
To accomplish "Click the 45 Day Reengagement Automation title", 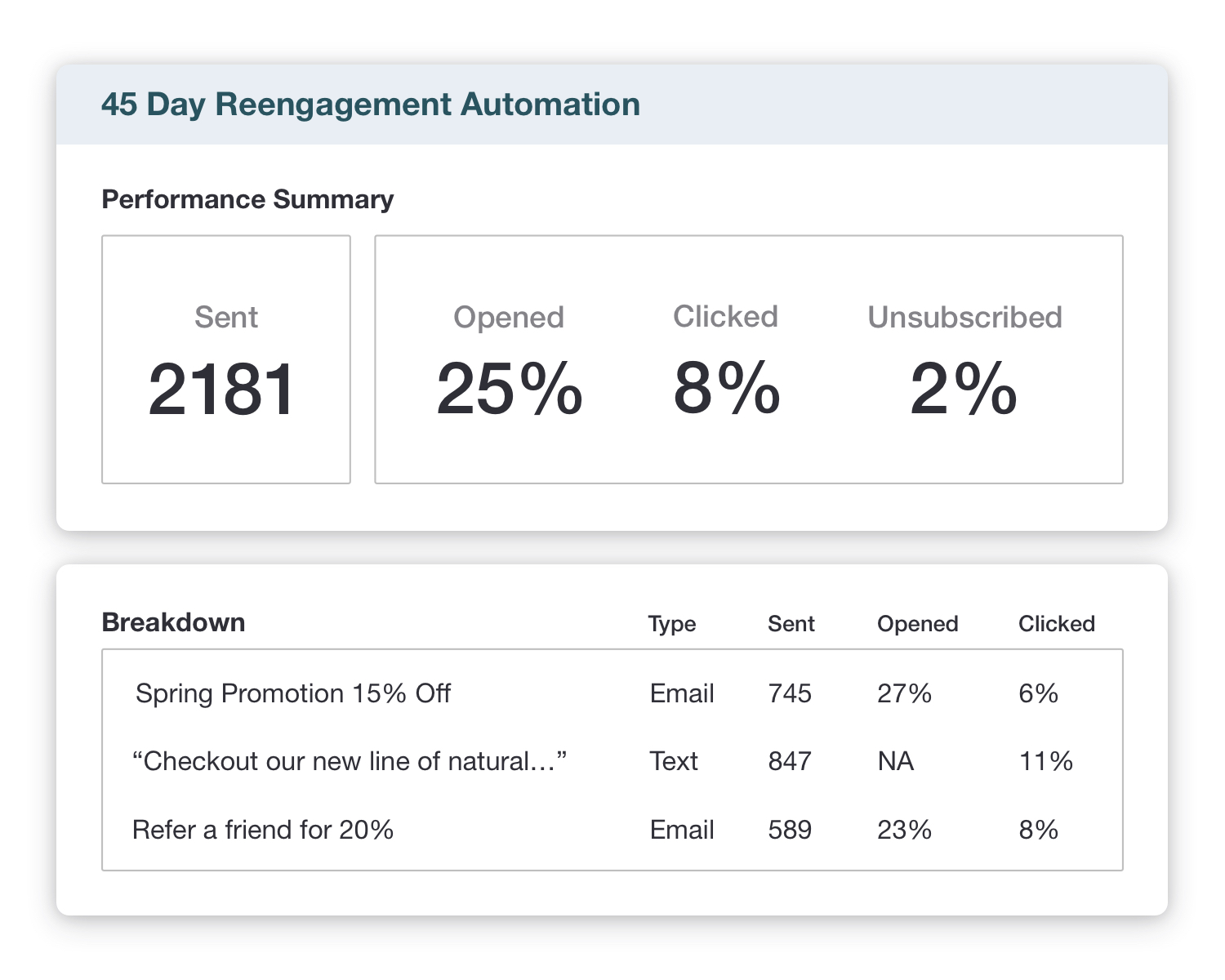I will (x=370, y=105).
